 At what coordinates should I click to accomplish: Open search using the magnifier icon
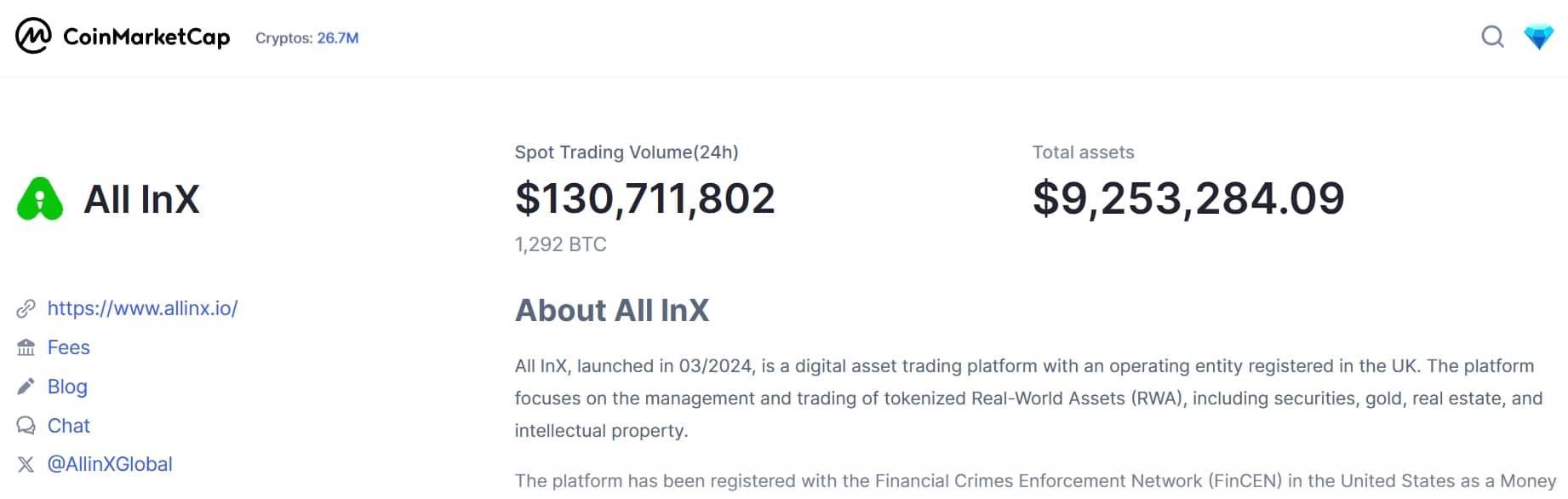1492,37
